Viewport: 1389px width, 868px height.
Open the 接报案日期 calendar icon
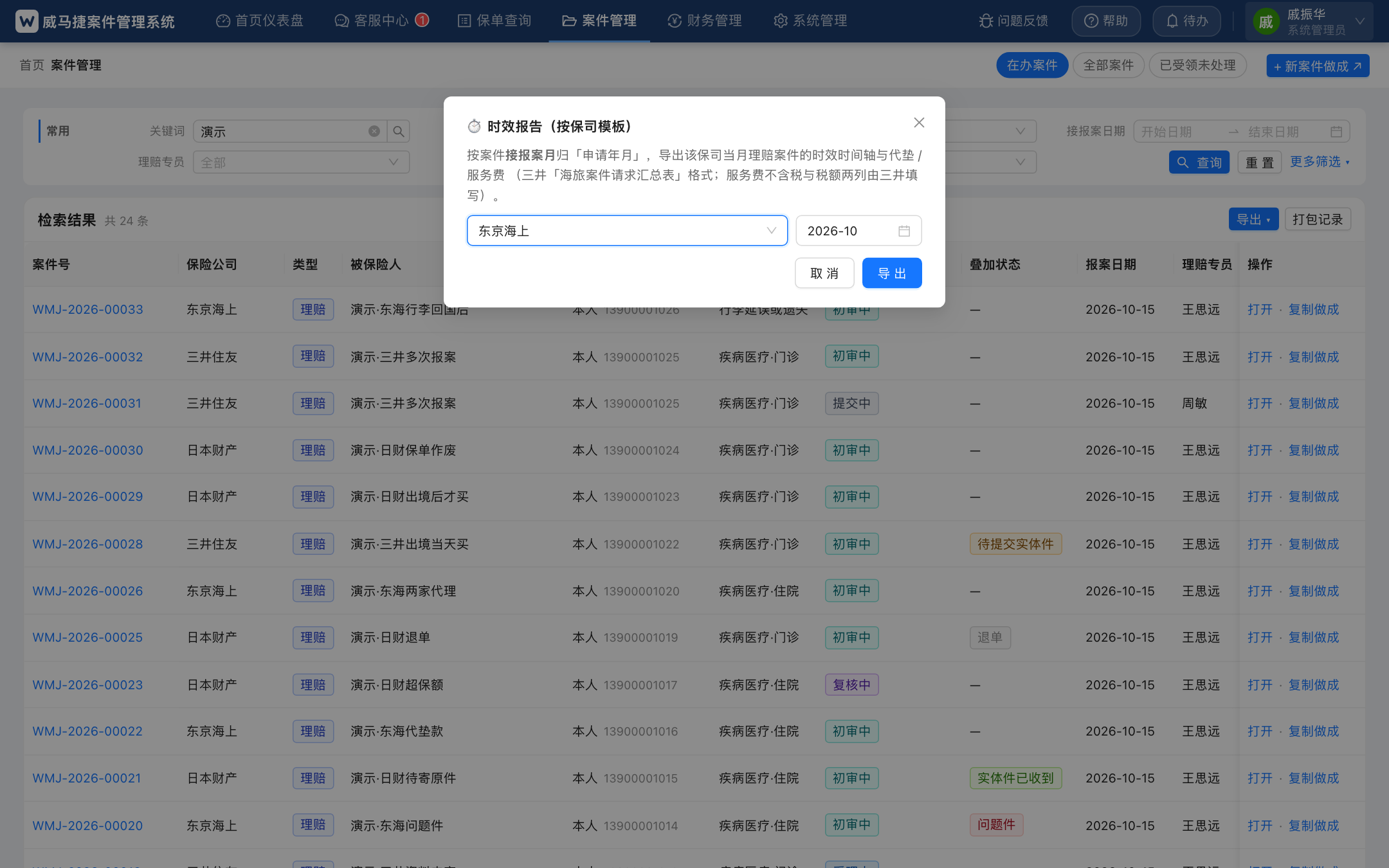point(1336,131)
